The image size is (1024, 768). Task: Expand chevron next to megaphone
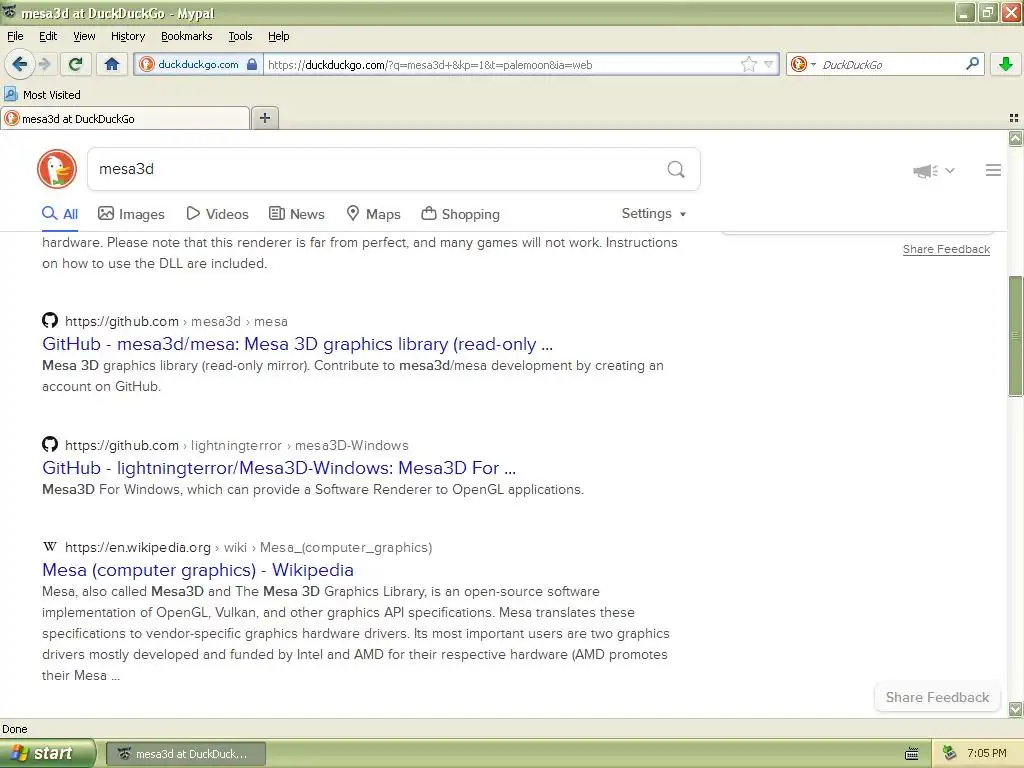[950, 170]
